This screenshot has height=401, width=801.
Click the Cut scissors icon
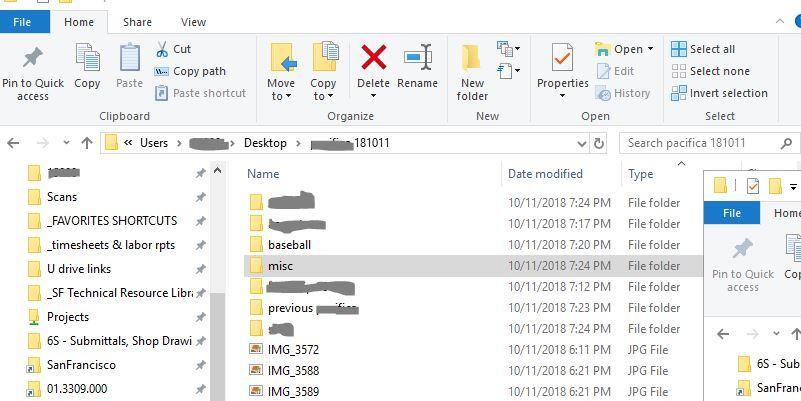pyautogui.click(x=162, y=49)
